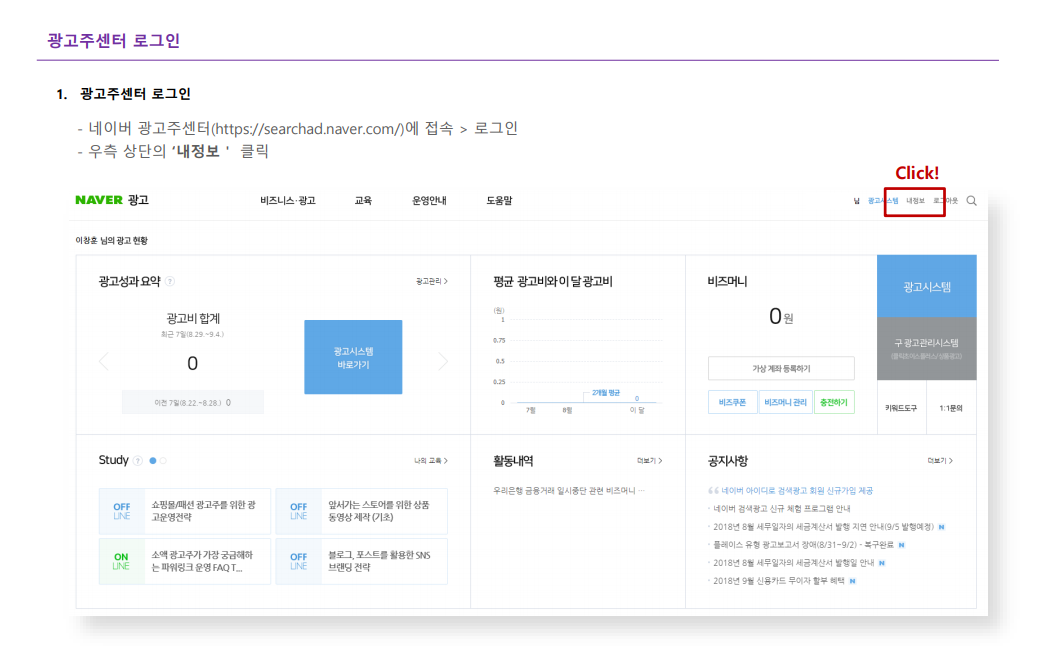The height and width of the screenshot is (646, 1038).
Task: Expand 활동내역 with 더보기
Action: click(649, 461)
